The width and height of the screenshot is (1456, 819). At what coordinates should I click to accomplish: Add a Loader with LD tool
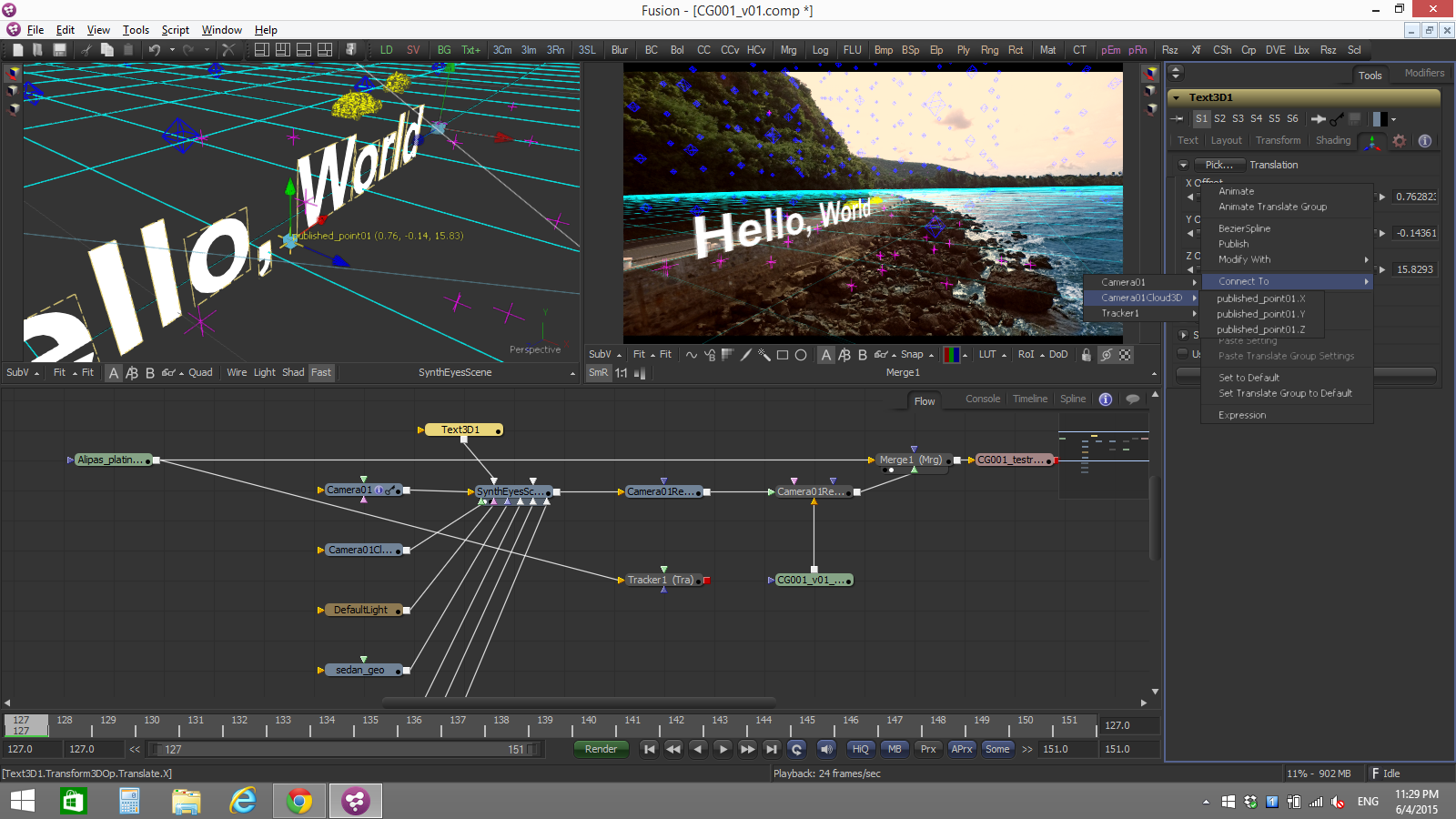pyautogui.click(x=387, y=50)
